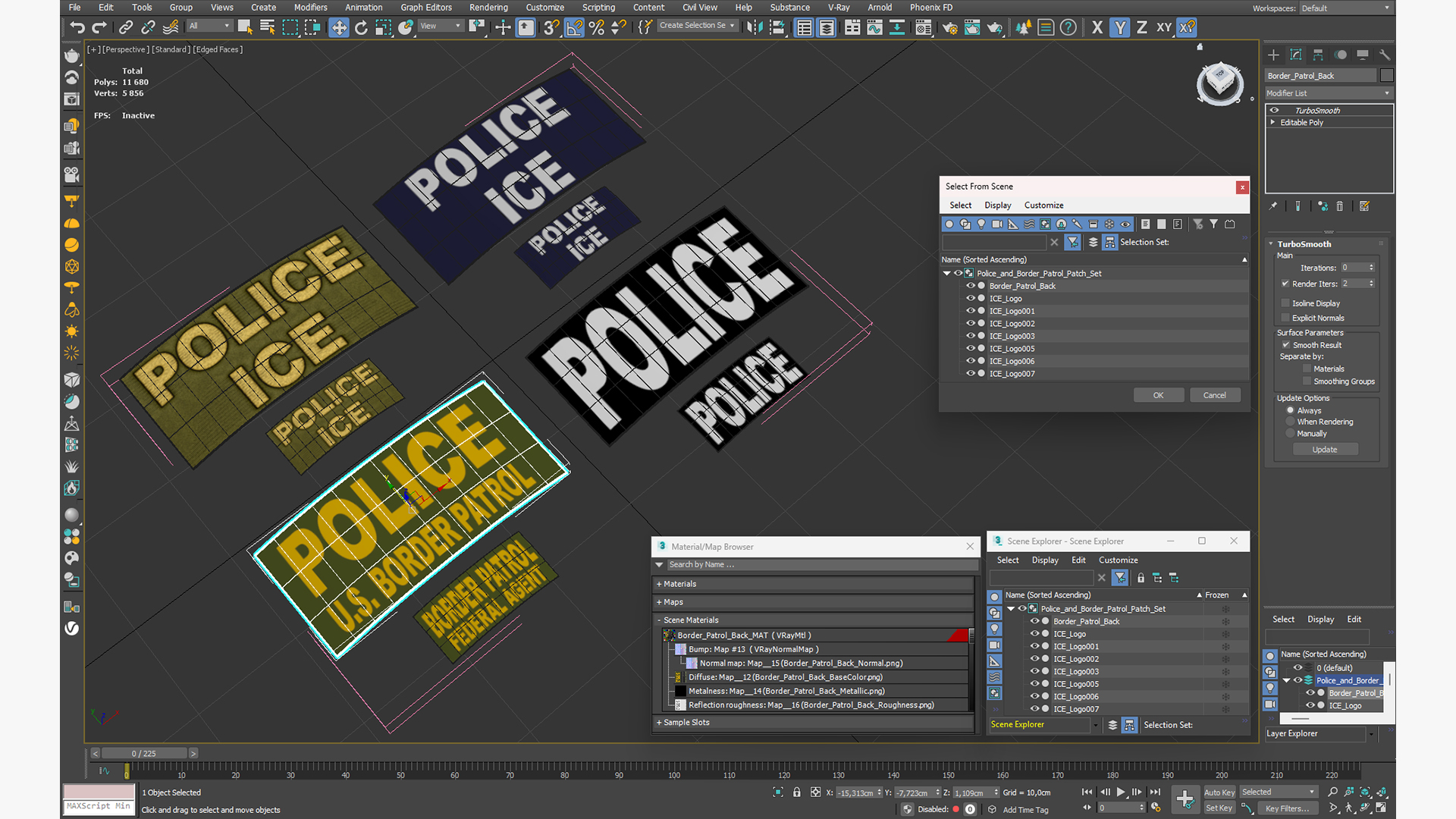Viewport: 1456px width, 819px height.
Task: Open the View reference coordinate dropdown
Action: tap(441, 26)
